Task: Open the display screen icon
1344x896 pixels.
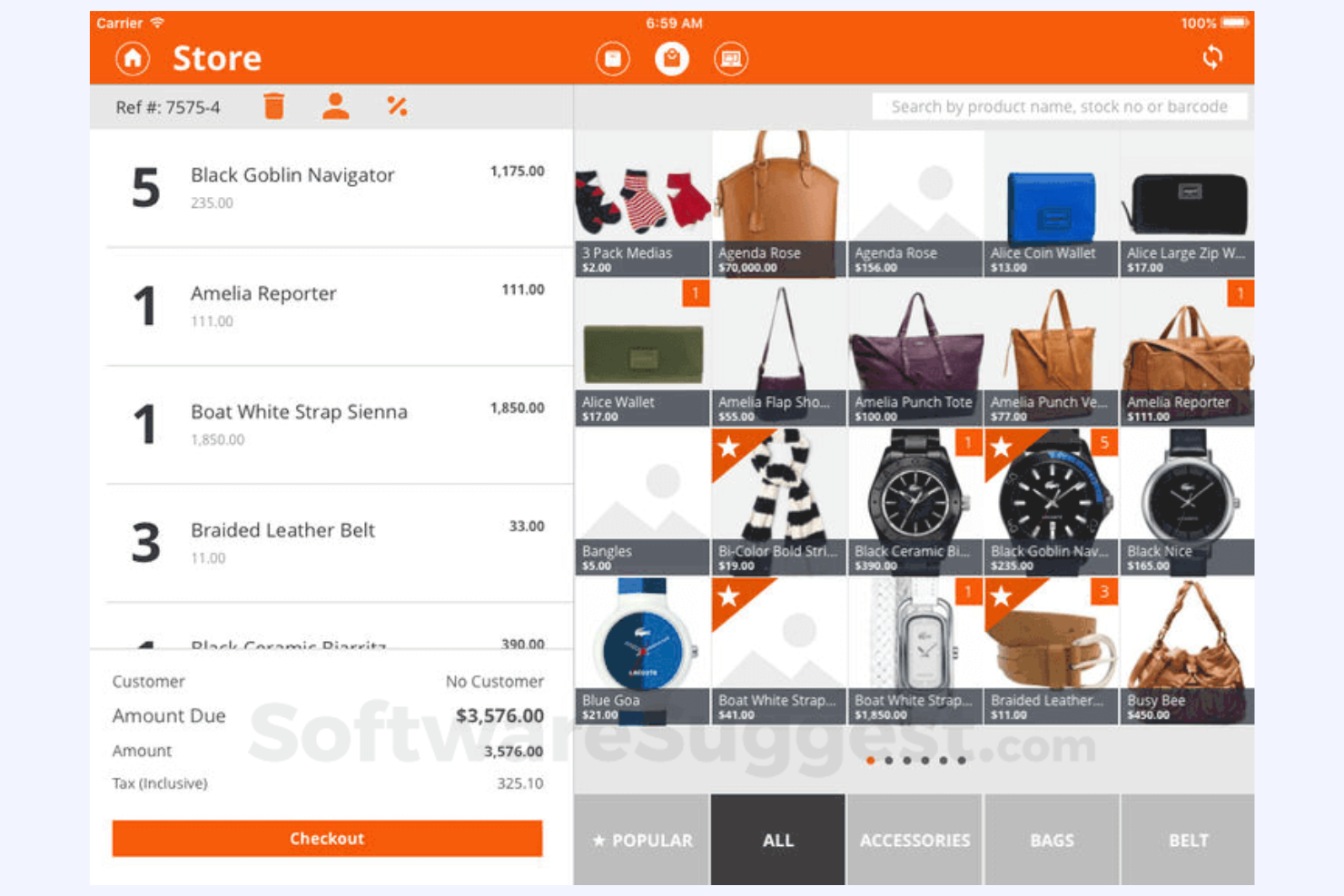Action: point(732,58)
